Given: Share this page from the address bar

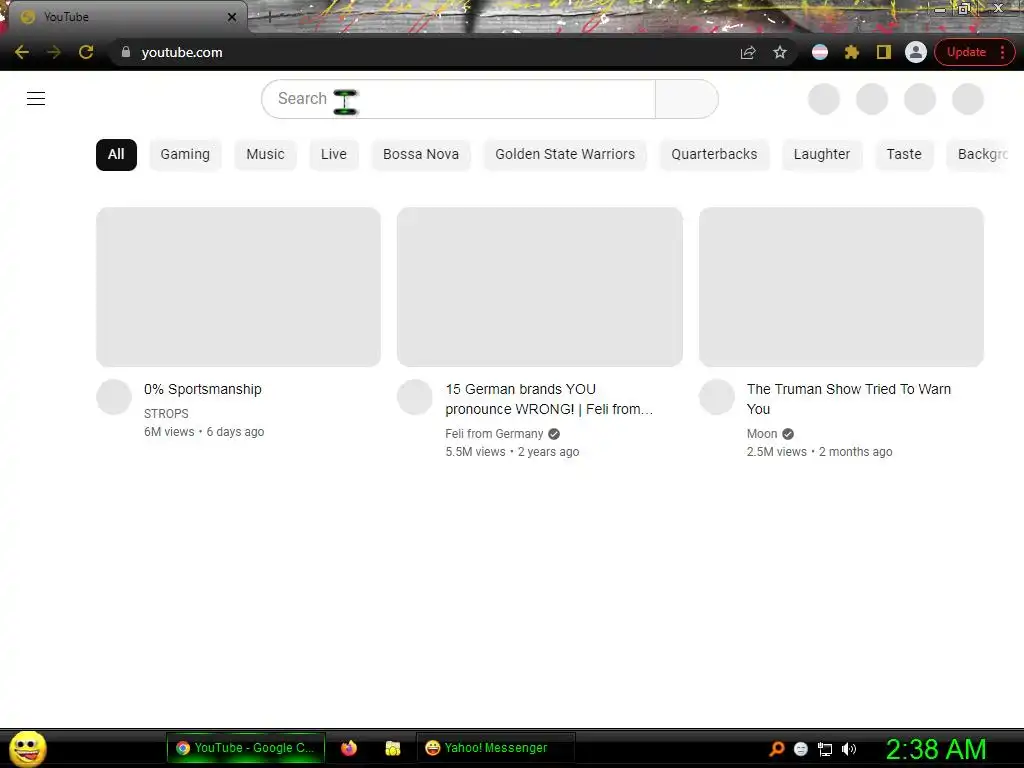Looking at the screenshot, I should coord(748,52).
